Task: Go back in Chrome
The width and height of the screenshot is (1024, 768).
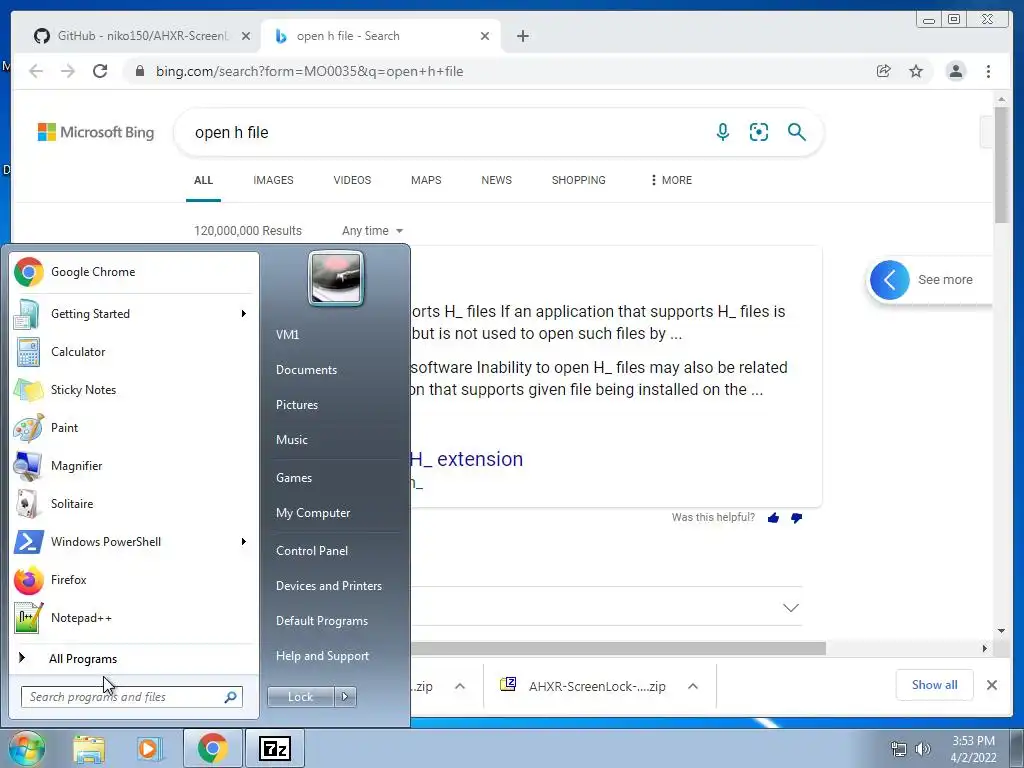Action: coord(36,71)
